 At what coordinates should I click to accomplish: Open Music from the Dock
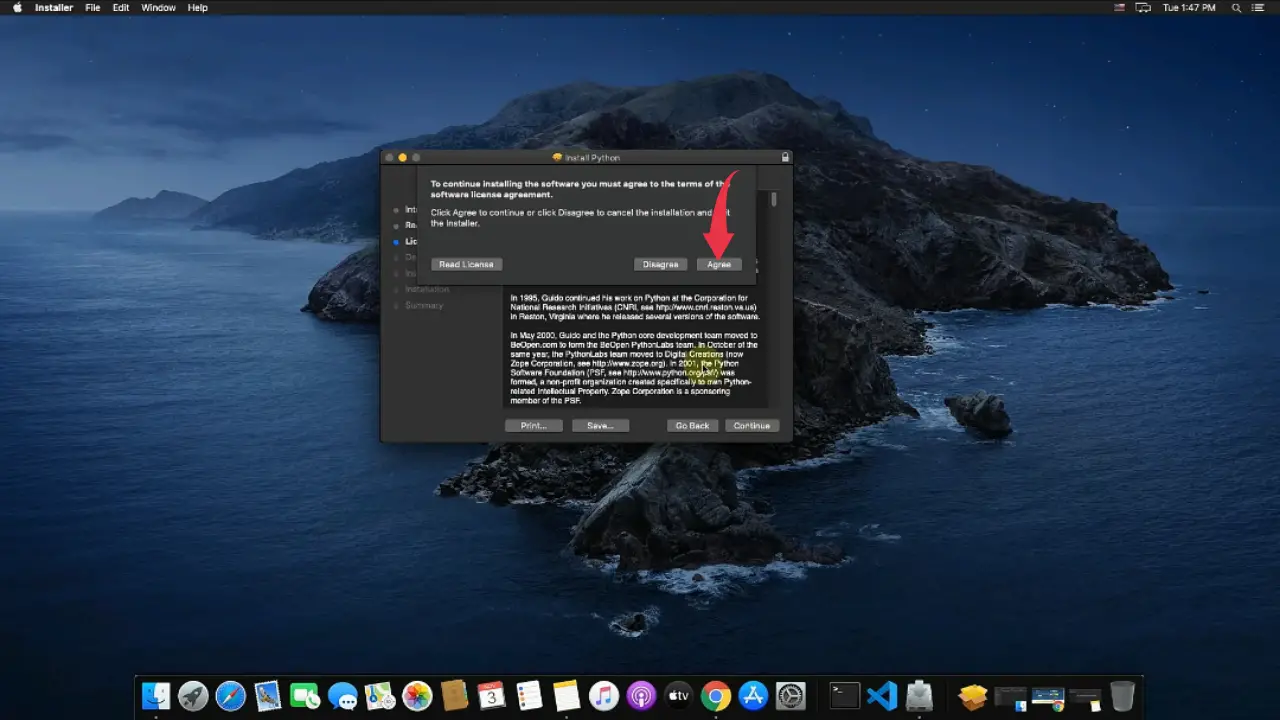click(x=604, y=695)
